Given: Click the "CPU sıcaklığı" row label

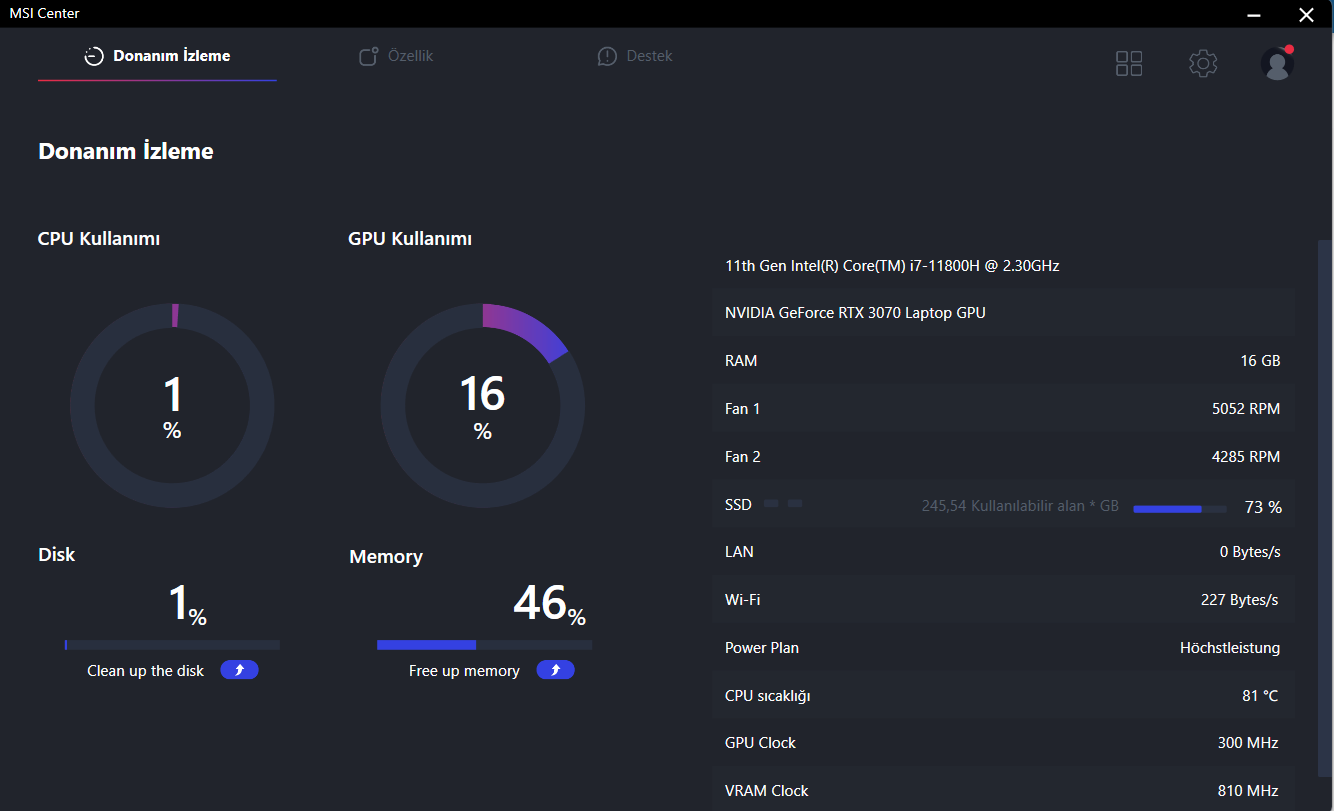Looking at the screenshot, I should [x=768, y=696].
